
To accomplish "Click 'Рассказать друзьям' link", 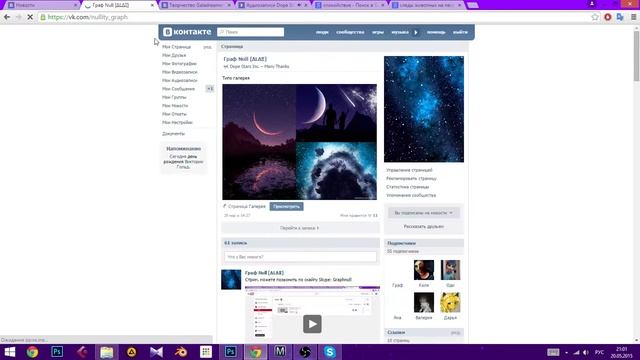I will point(424,227).
